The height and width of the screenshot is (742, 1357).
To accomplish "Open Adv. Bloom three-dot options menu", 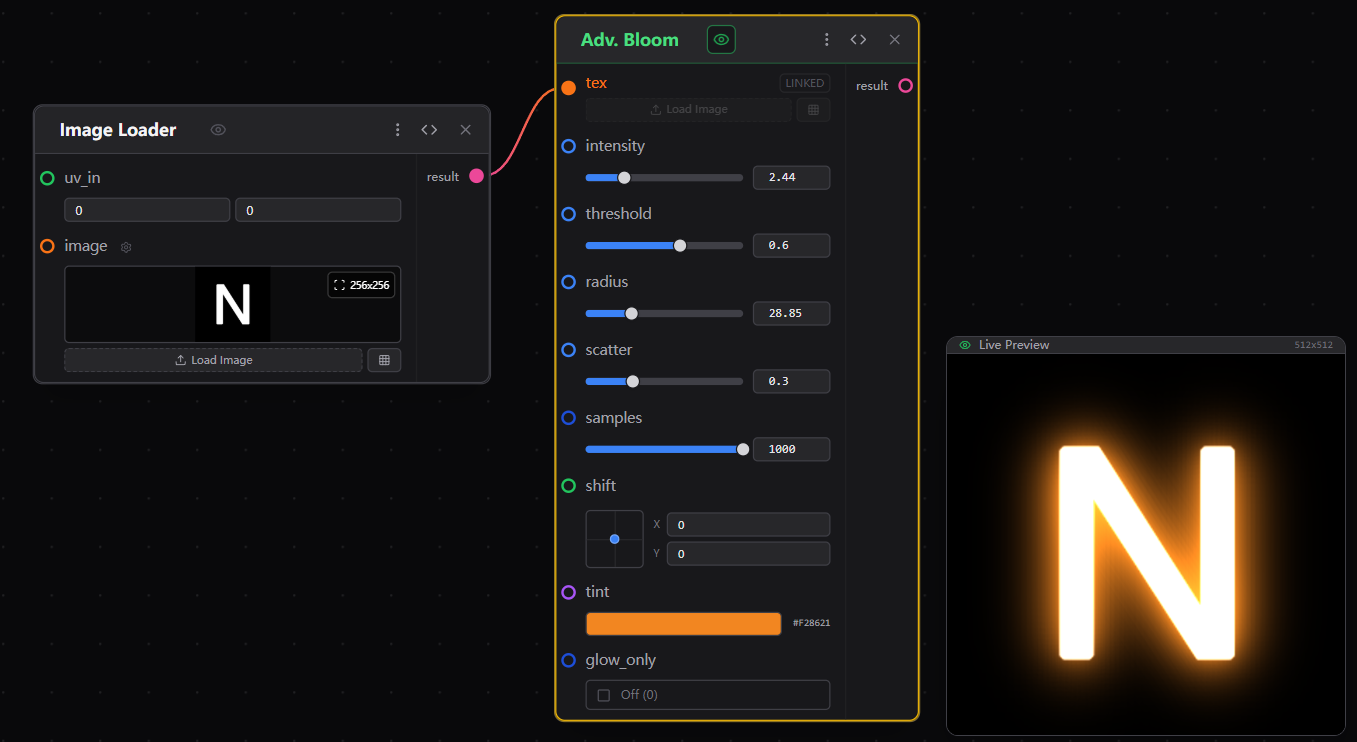I will (826, 40).
